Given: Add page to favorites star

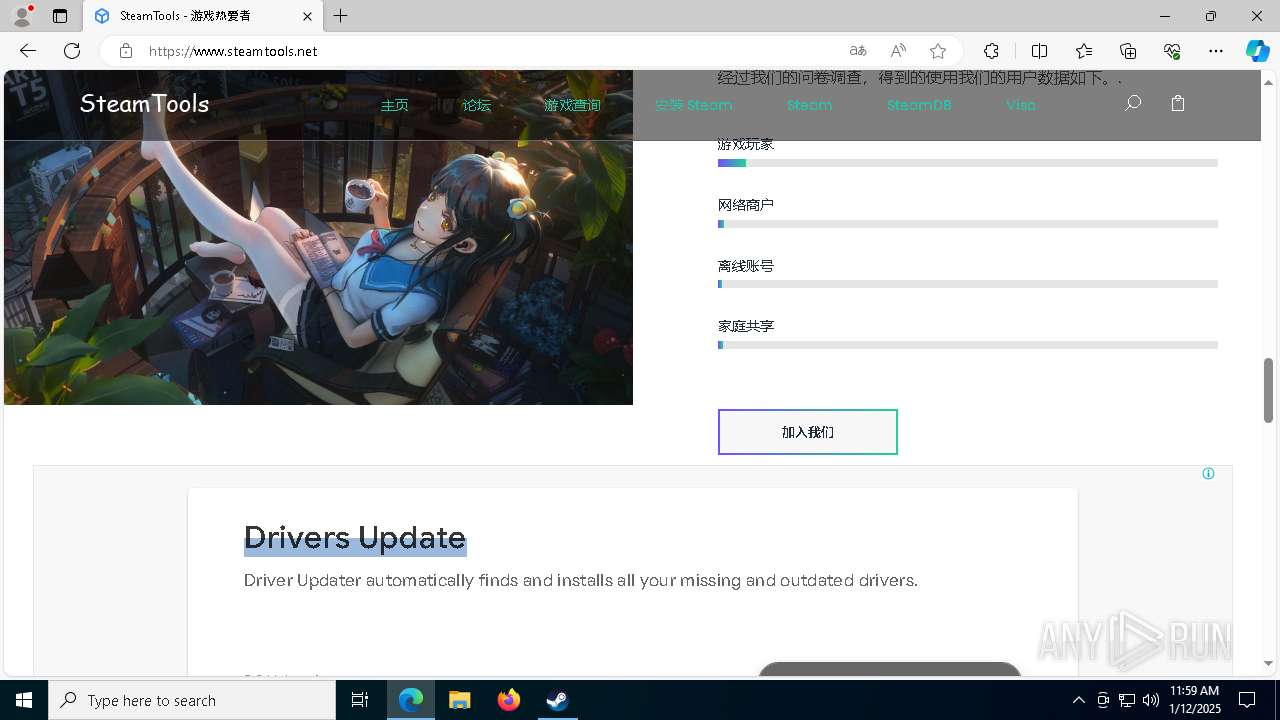Looking at the screenshot, I should 938,51.
